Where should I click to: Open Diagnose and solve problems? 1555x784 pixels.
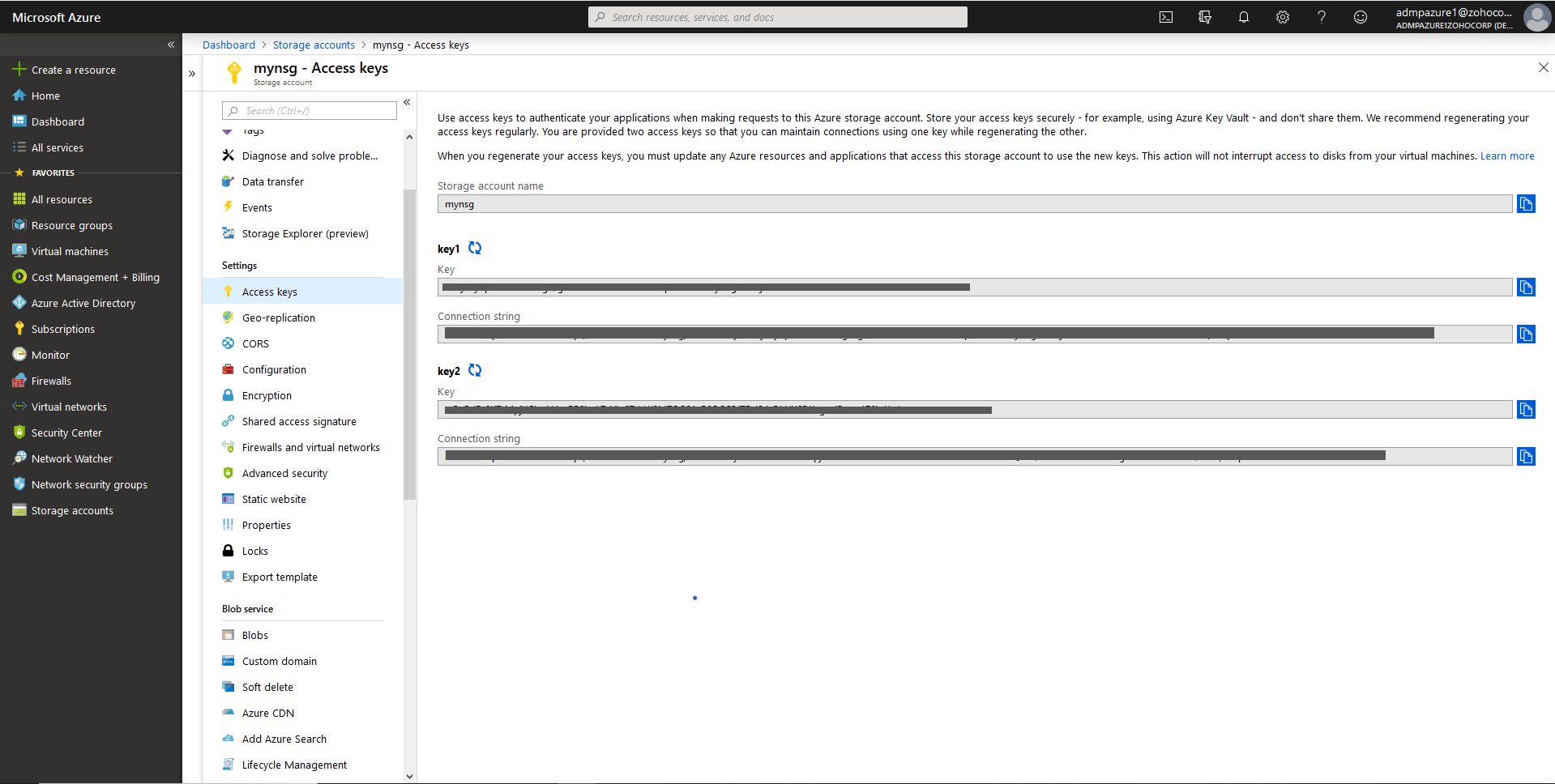coord(302,156)
